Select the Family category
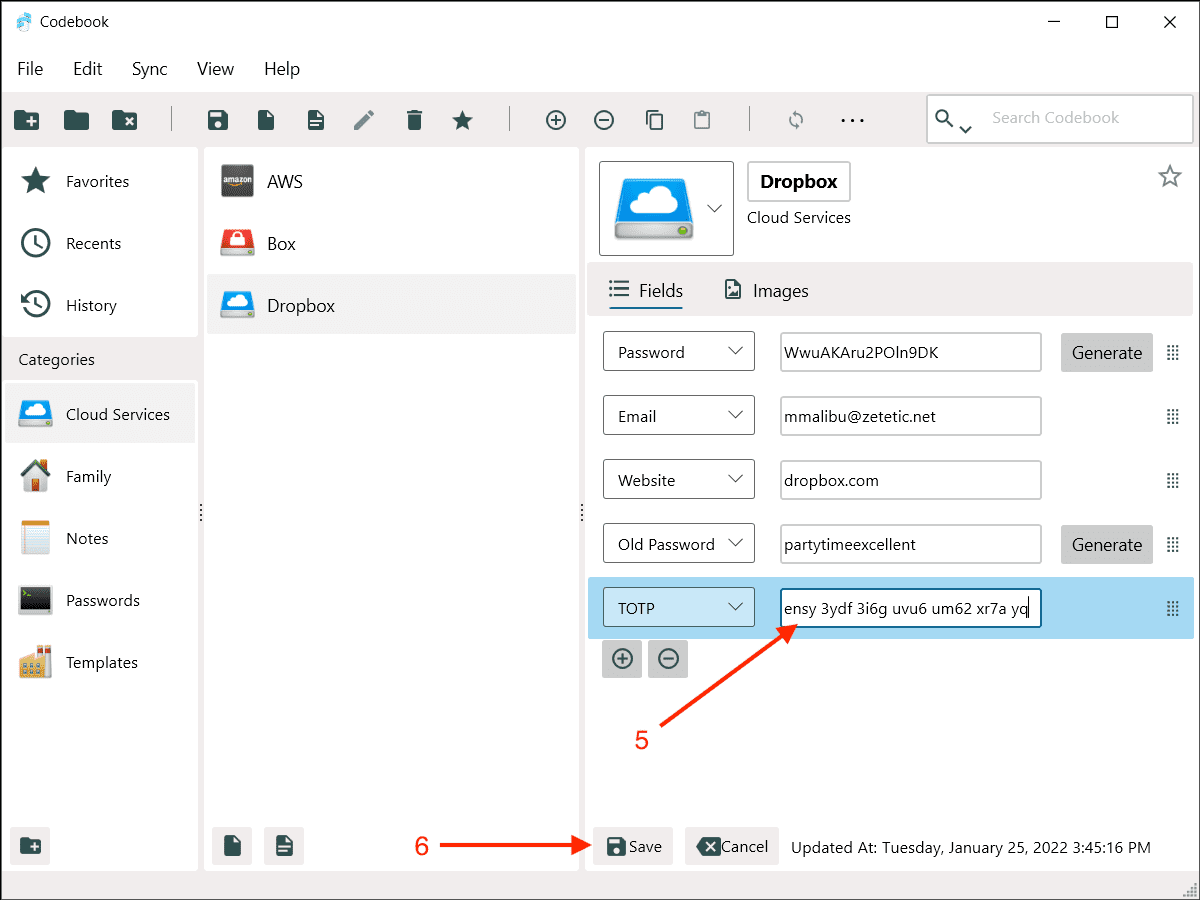 (x=100, y=476)
